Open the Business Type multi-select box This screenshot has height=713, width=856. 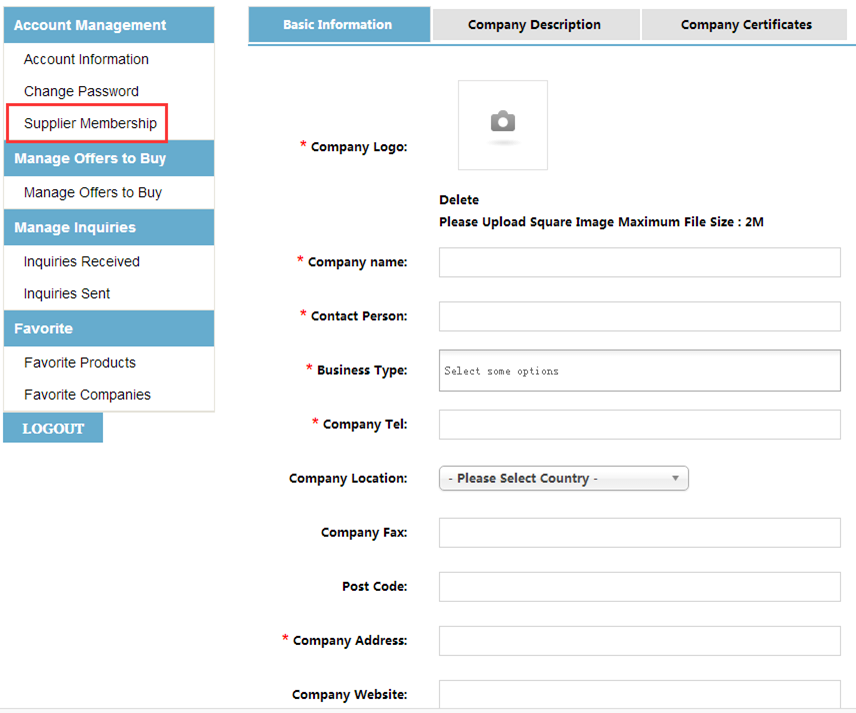pos(639,371)
